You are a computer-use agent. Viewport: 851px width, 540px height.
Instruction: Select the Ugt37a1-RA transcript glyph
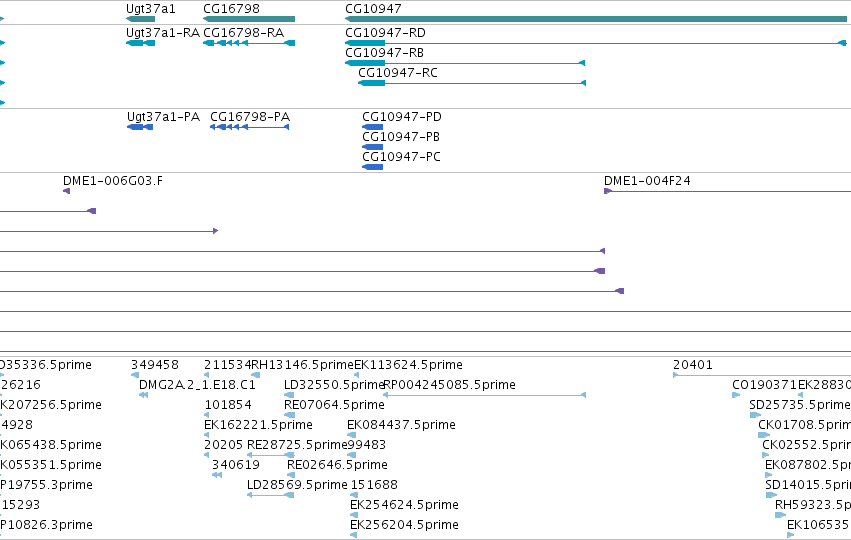[x=141, y=43]
